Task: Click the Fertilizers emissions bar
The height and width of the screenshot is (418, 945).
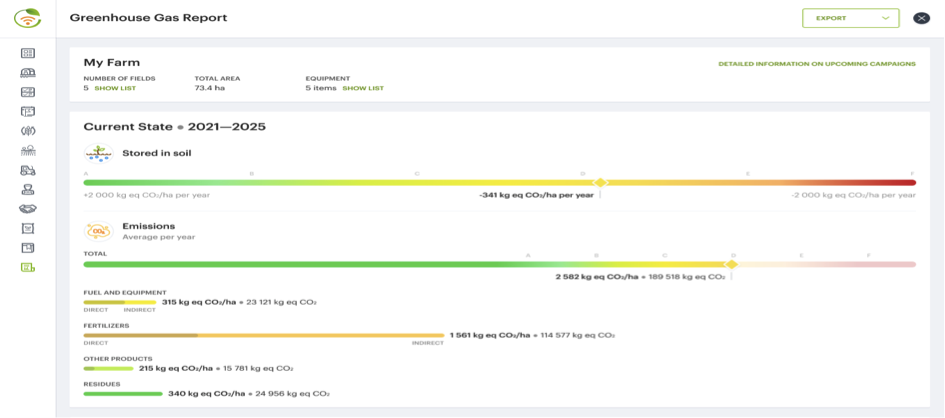Action: click(x=263, y=335)
